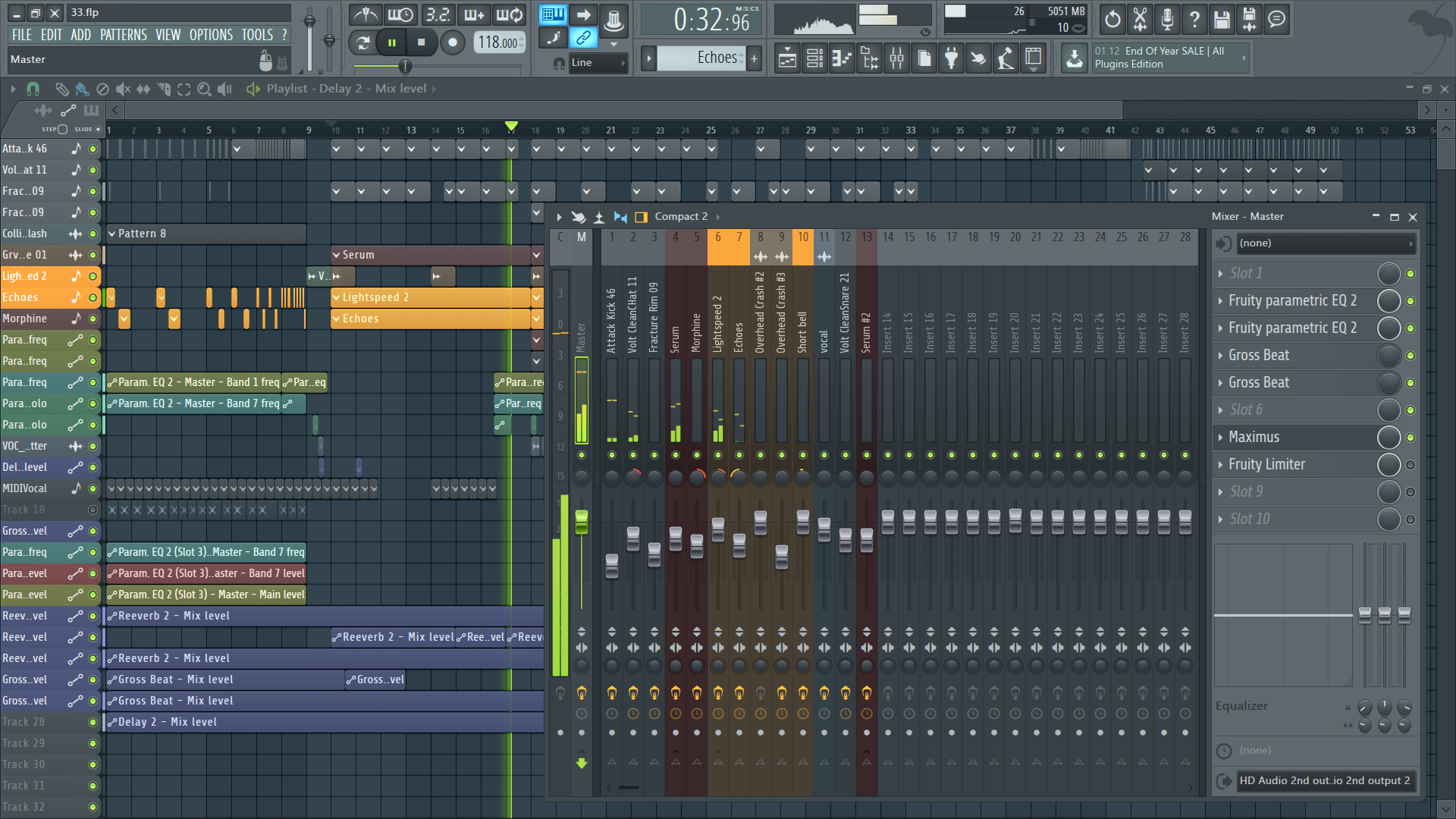Click the metronome icon

366,15
